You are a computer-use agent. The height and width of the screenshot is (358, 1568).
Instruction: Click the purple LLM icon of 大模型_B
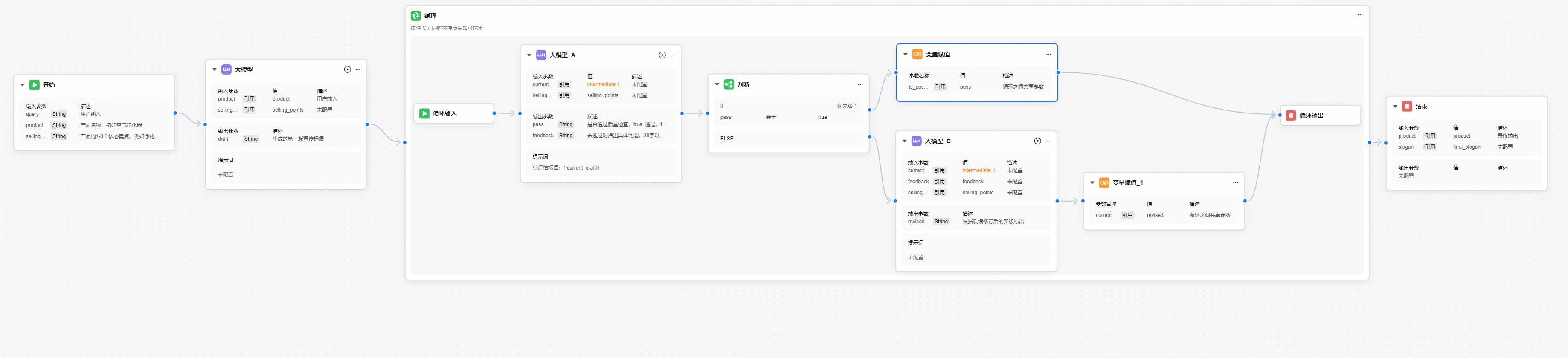tap(917, 141)
